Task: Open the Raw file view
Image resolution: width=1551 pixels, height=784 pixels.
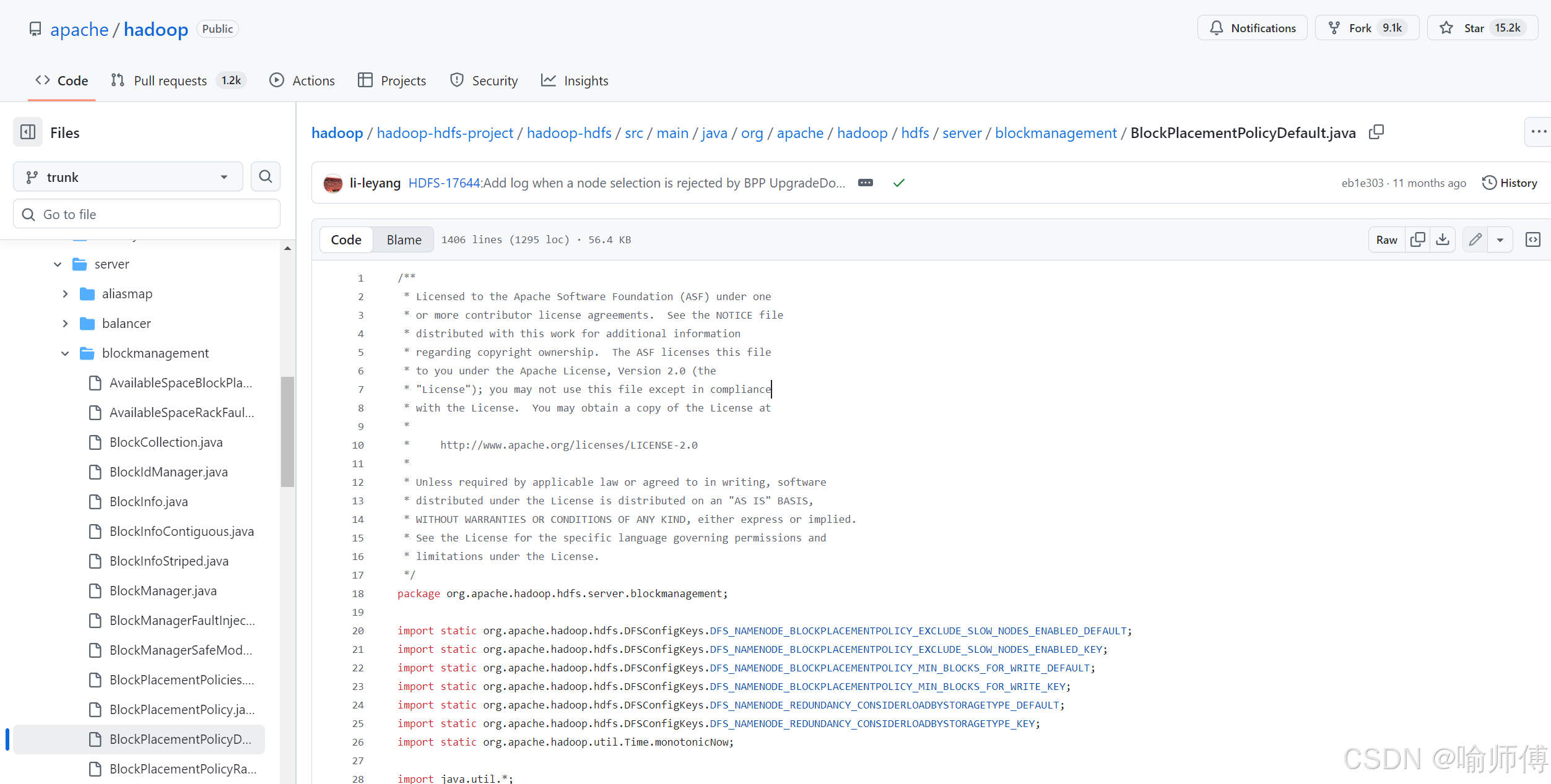Action: (x=1387, y=239)
